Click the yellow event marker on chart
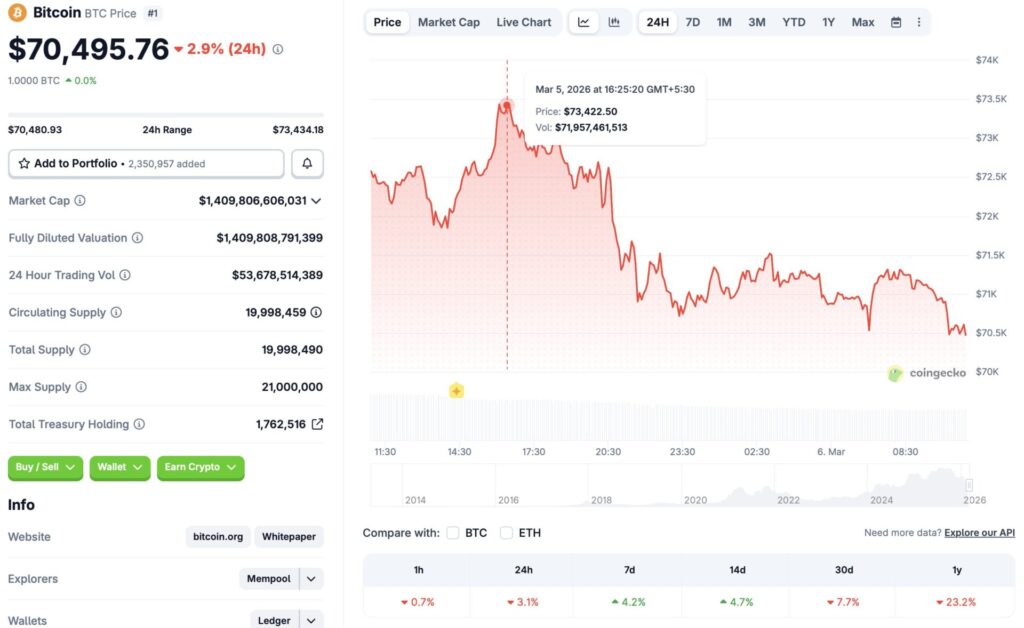The height and width of the screenshot is (628, 1024). (456, 390)
